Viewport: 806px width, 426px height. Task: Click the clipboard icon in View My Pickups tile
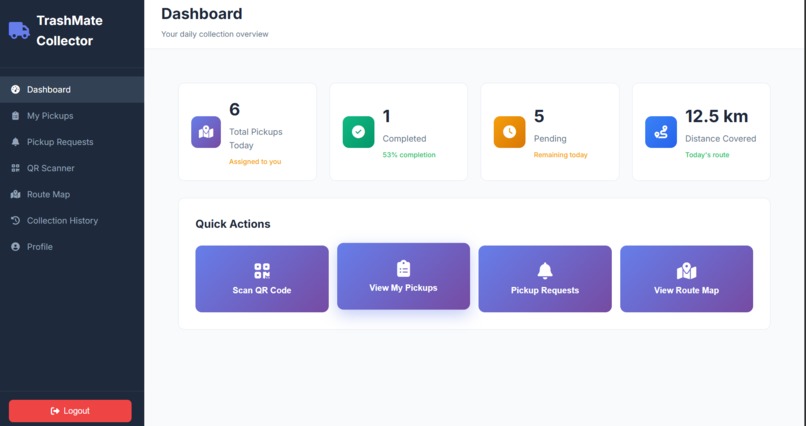click(404, 268)
